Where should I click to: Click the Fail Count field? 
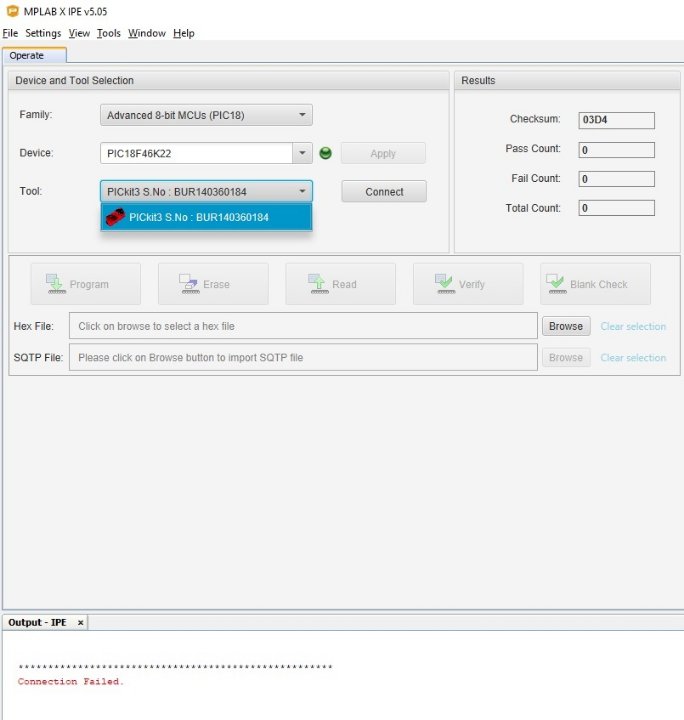click(617, 179)
